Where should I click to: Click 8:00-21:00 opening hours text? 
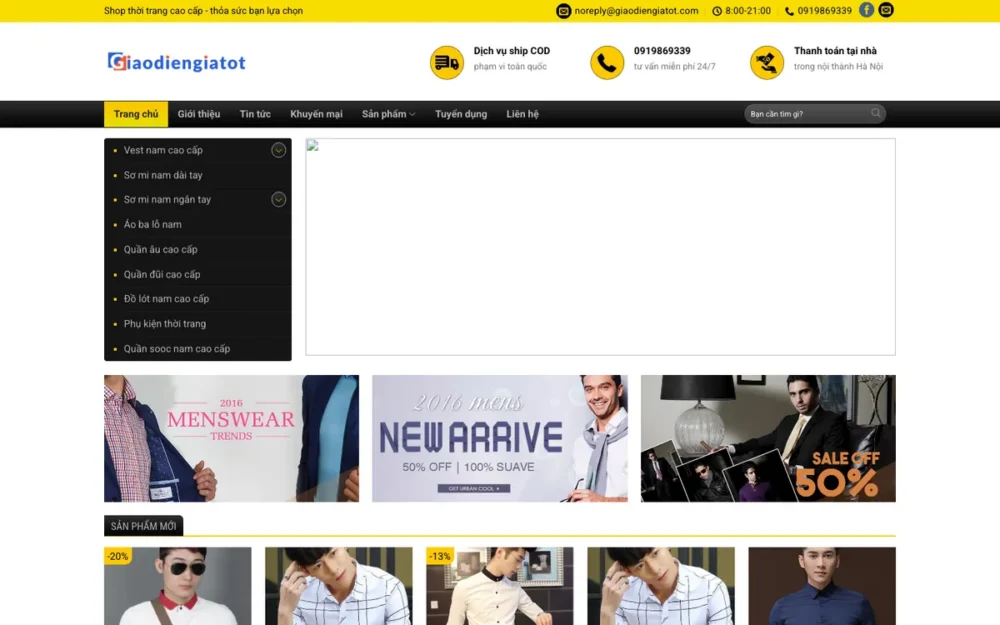[x=747, y=11]
